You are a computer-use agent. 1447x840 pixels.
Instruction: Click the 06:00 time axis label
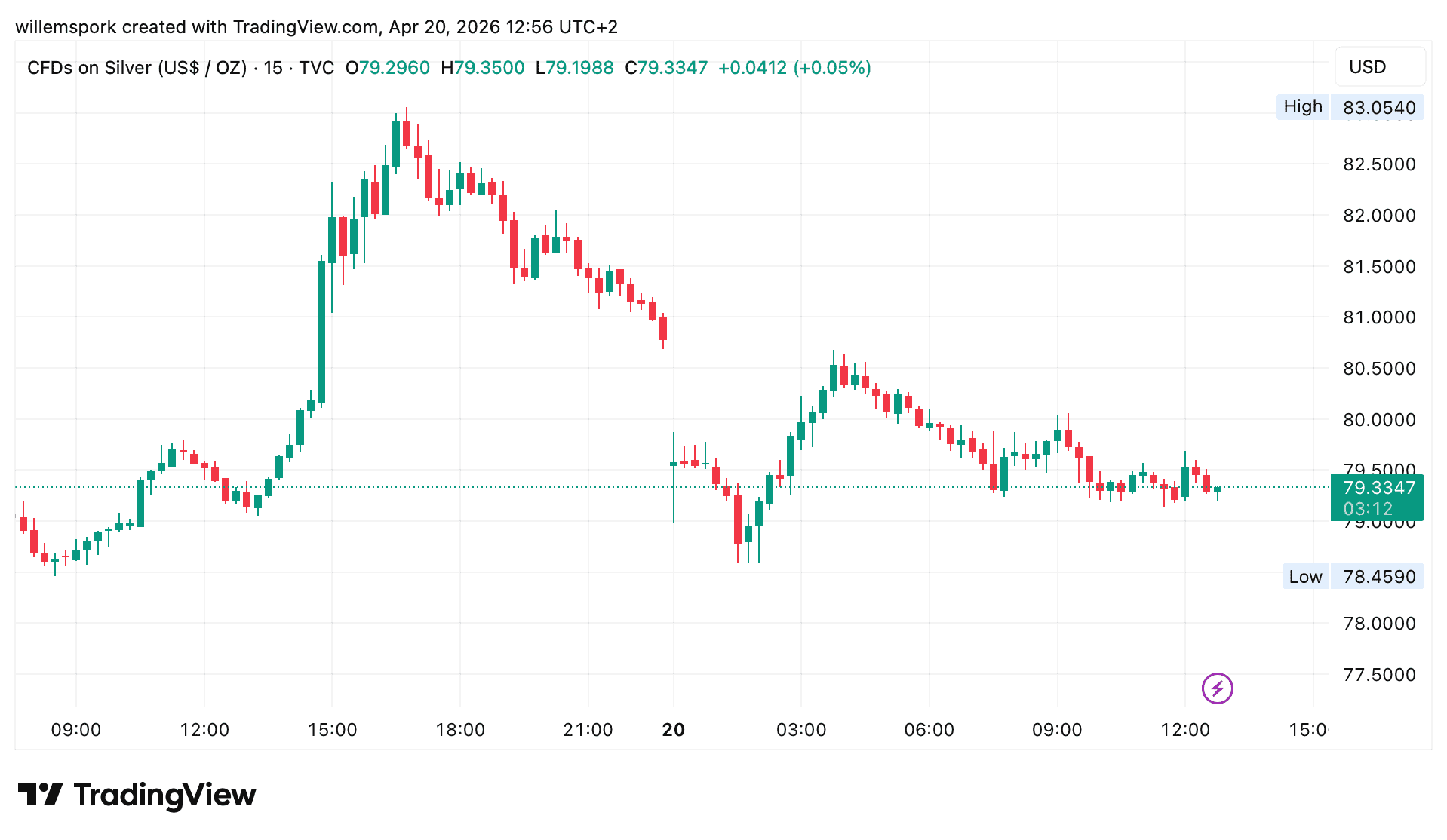(929, 730)
